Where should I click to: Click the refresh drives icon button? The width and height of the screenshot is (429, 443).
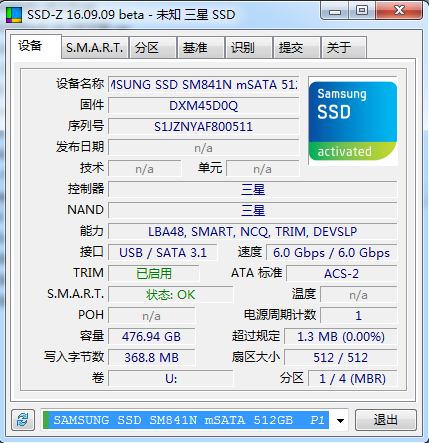(x=23, y=420)
